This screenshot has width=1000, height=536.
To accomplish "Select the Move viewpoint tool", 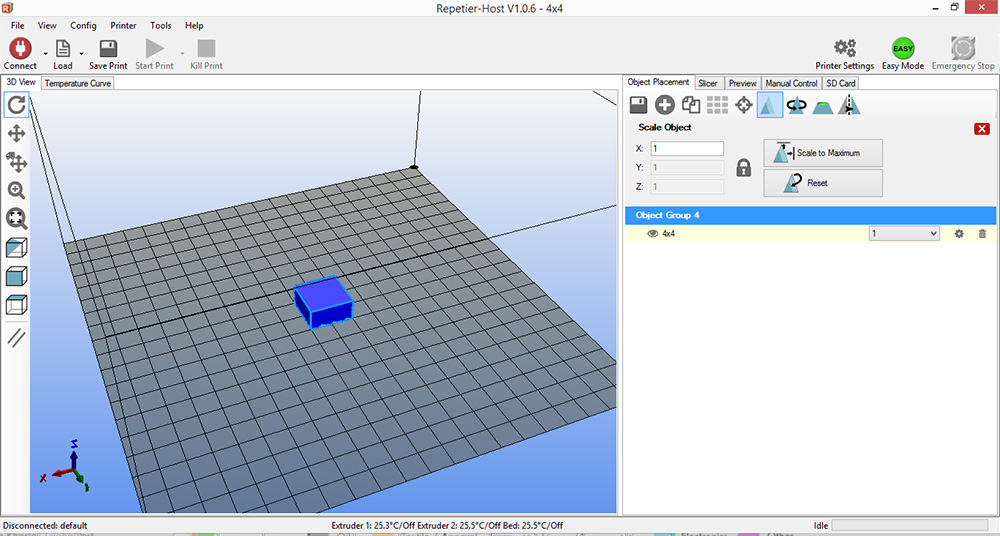I will tap(17, 133).
